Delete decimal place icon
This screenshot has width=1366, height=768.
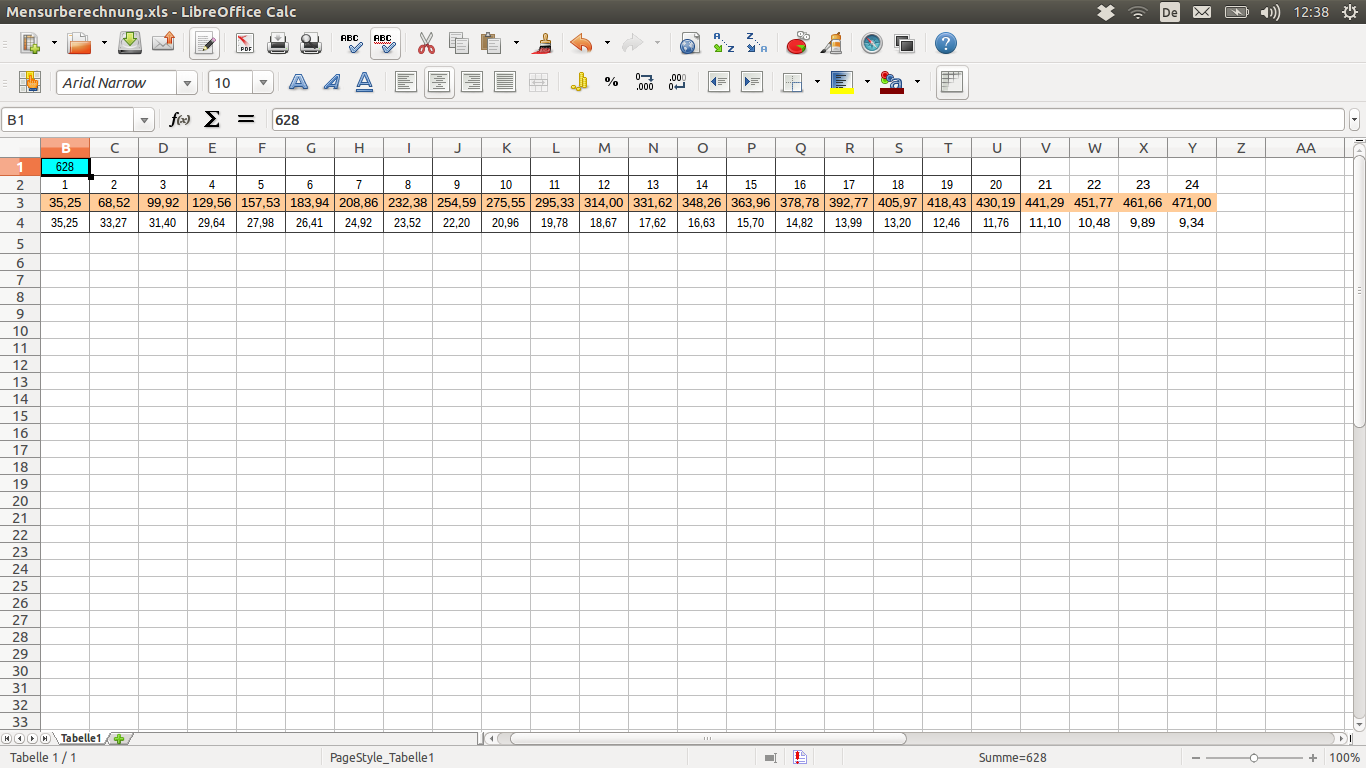pos(677,82)
